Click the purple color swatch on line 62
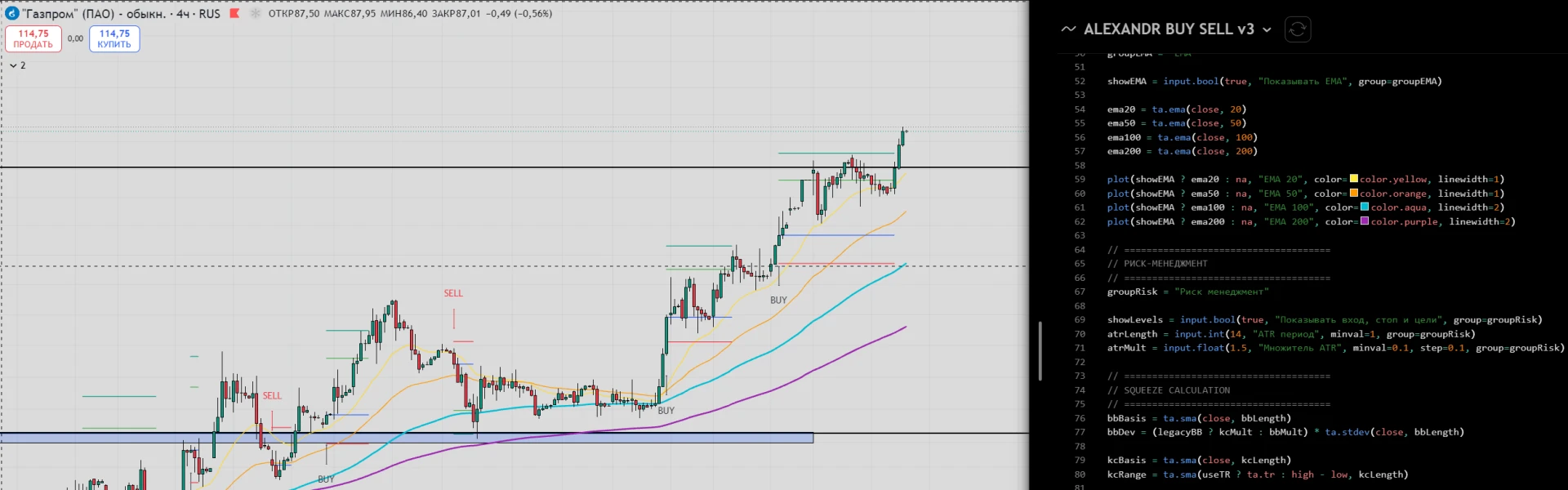 coord(1365,221)
